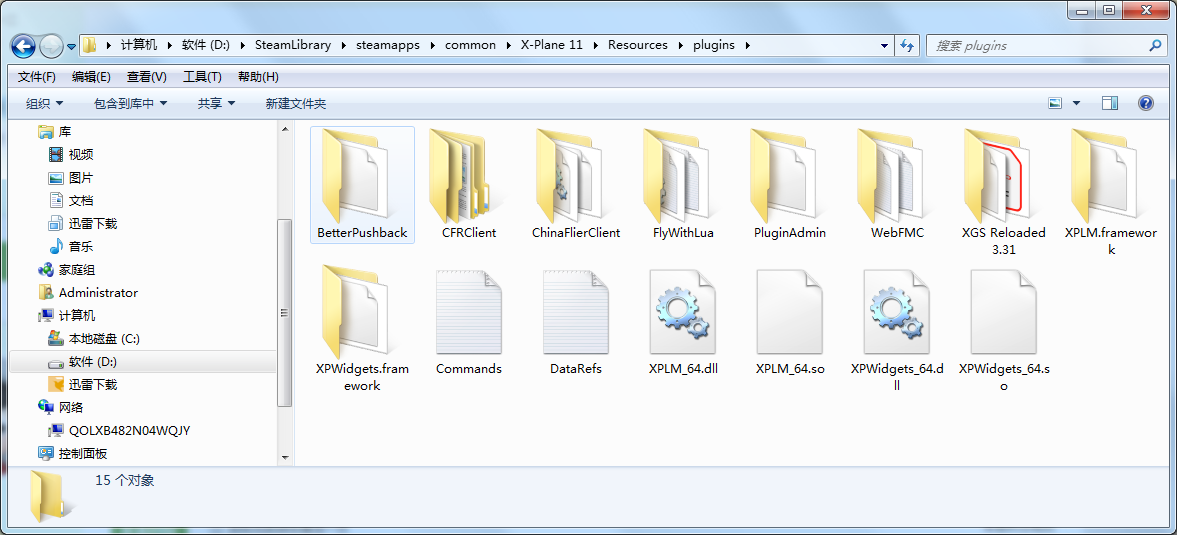Viewport: 1177px width, 535px height.
Task: Select 本地磁盘 (C:) drive
Action: pos(94,339)
